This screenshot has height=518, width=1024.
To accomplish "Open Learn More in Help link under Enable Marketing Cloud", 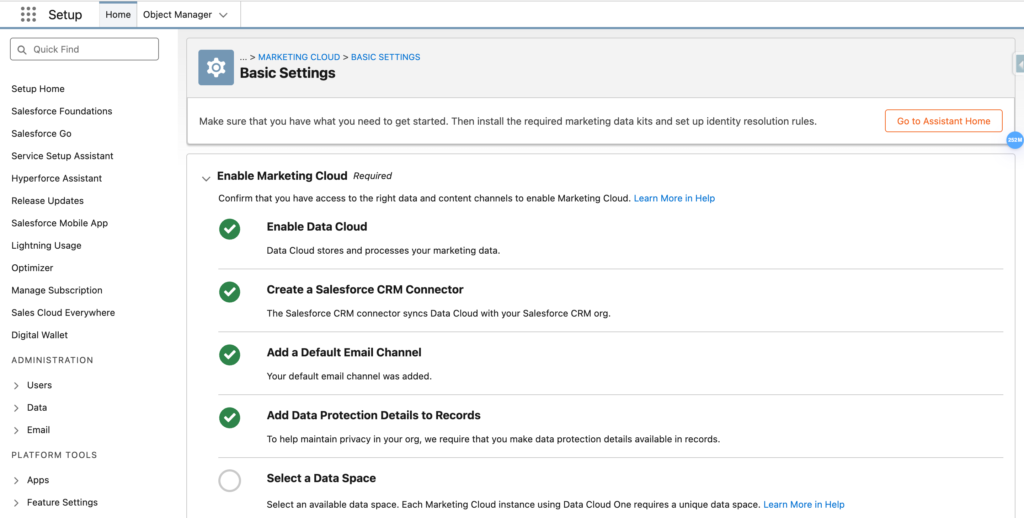I will 674,198.
